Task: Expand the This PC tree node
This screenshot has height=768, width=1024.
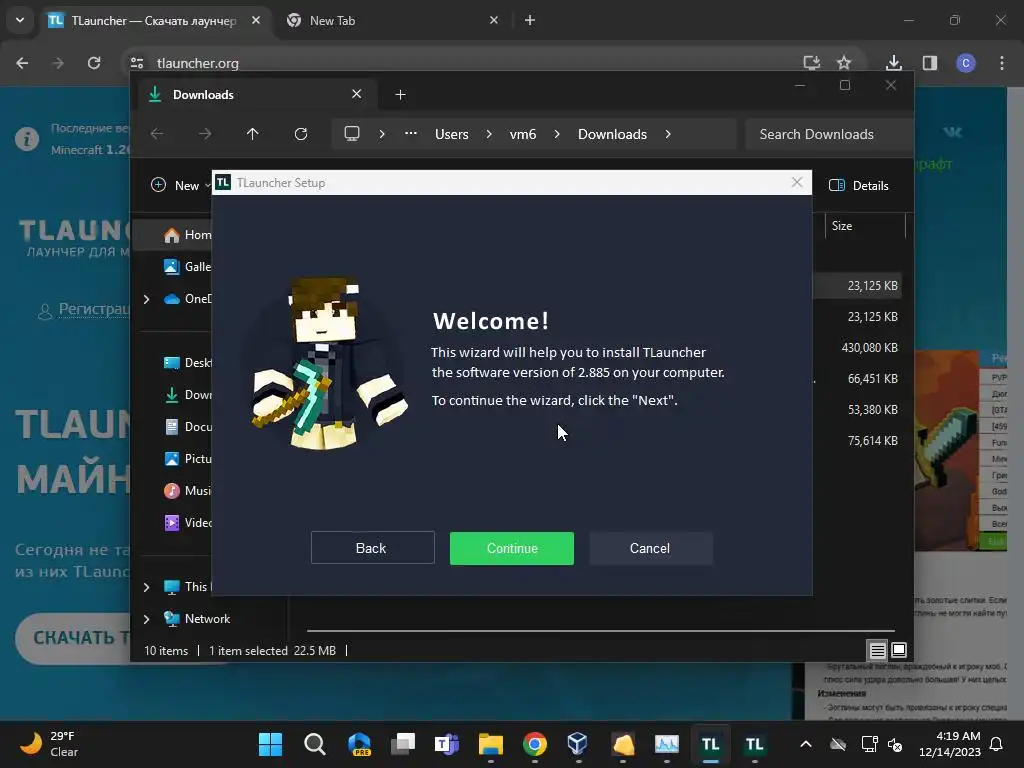Action: coord(146,587)
